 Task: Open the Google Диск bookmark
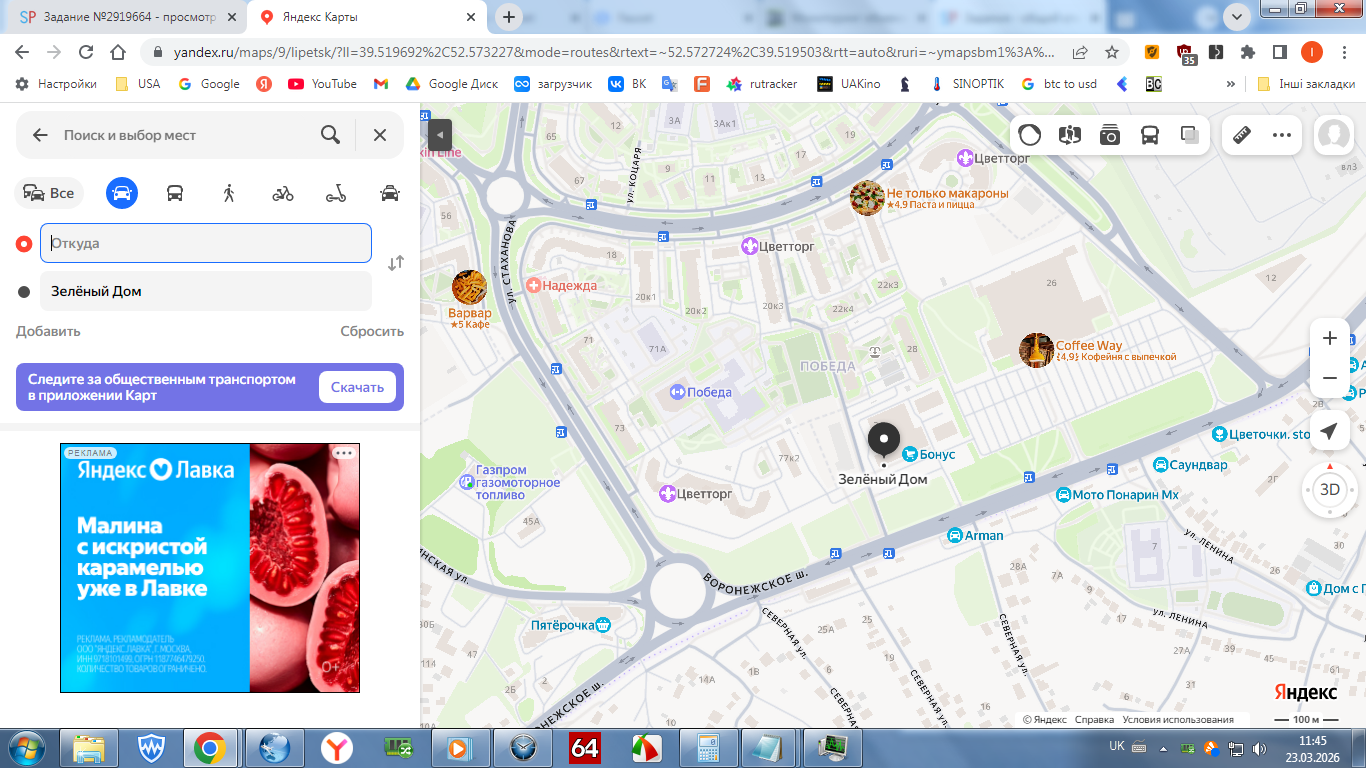tap(452, 84)
